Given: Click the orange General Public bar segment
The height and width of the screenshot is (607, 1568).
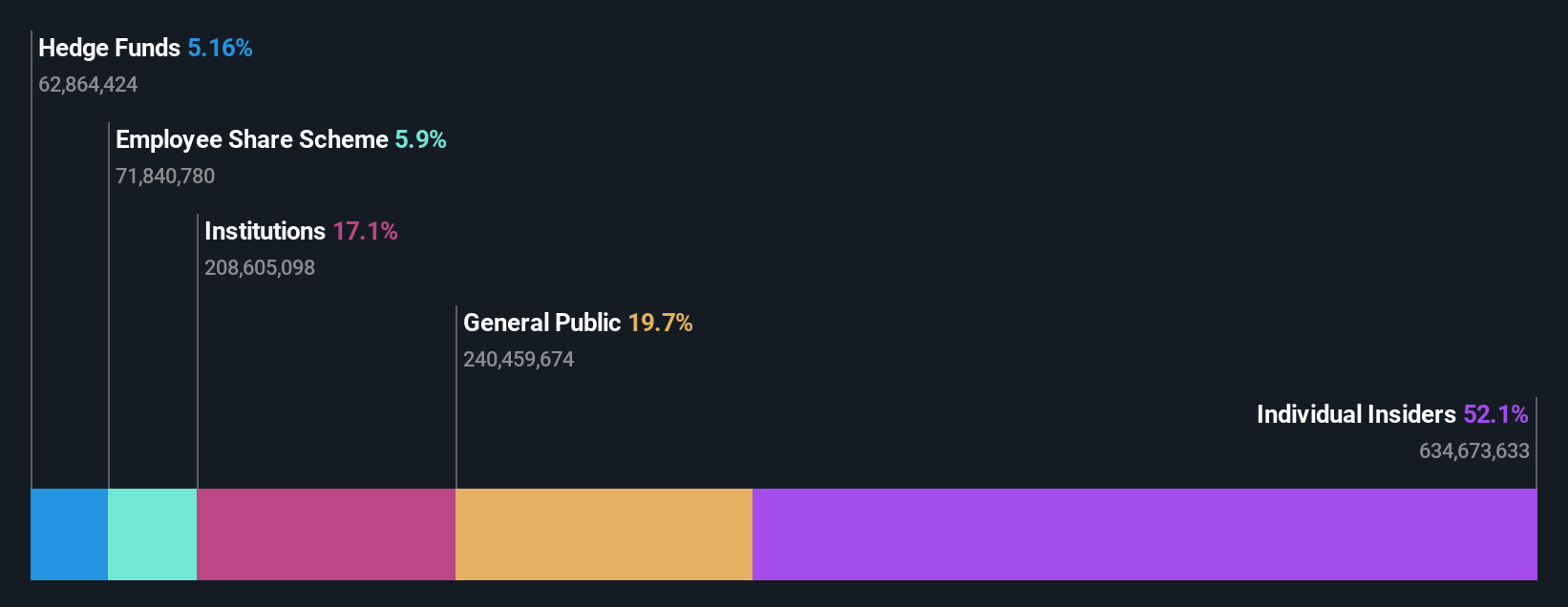Looking at the screenshot, I should click(x=604, y=534).
